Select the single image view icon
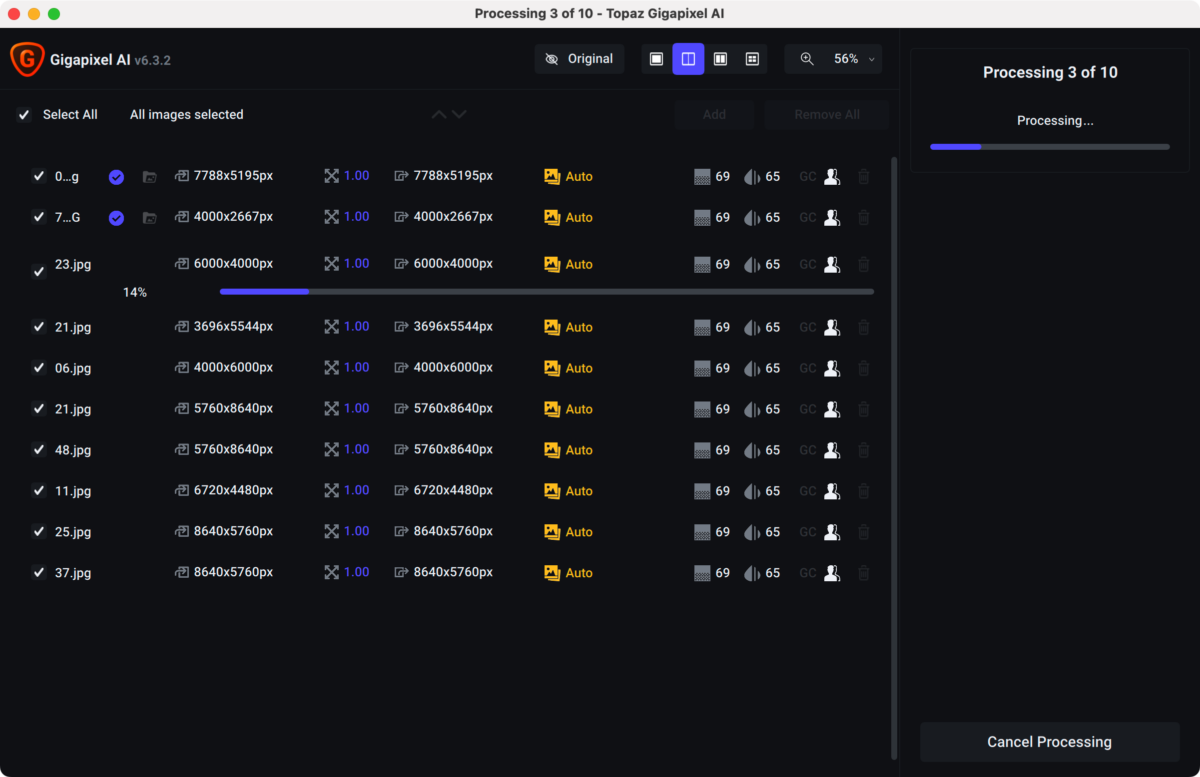This screenshot has height=777, width=1200. 656,59
